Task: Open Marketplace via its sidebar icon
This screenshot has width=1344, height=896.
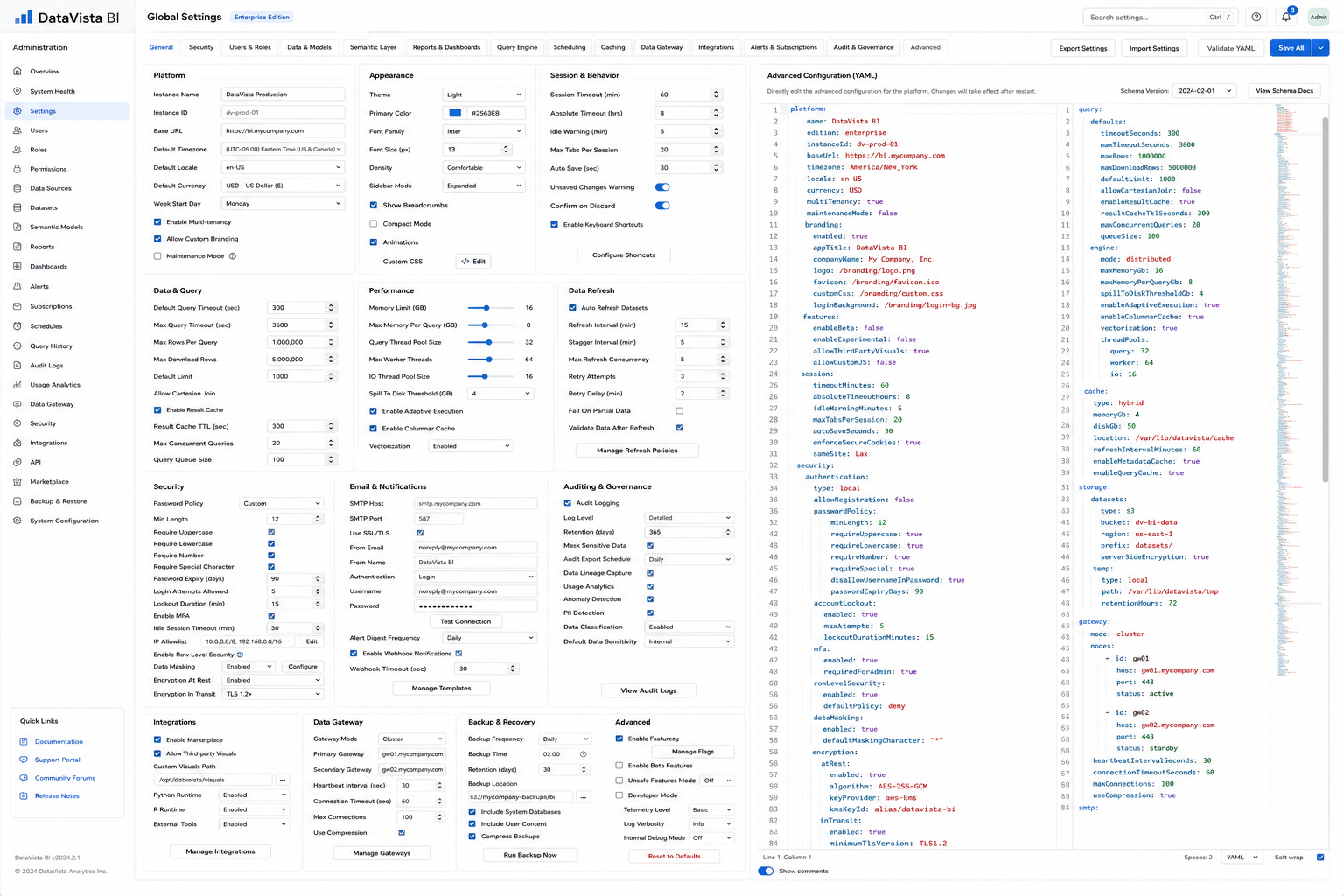Action: pos(17,481)
